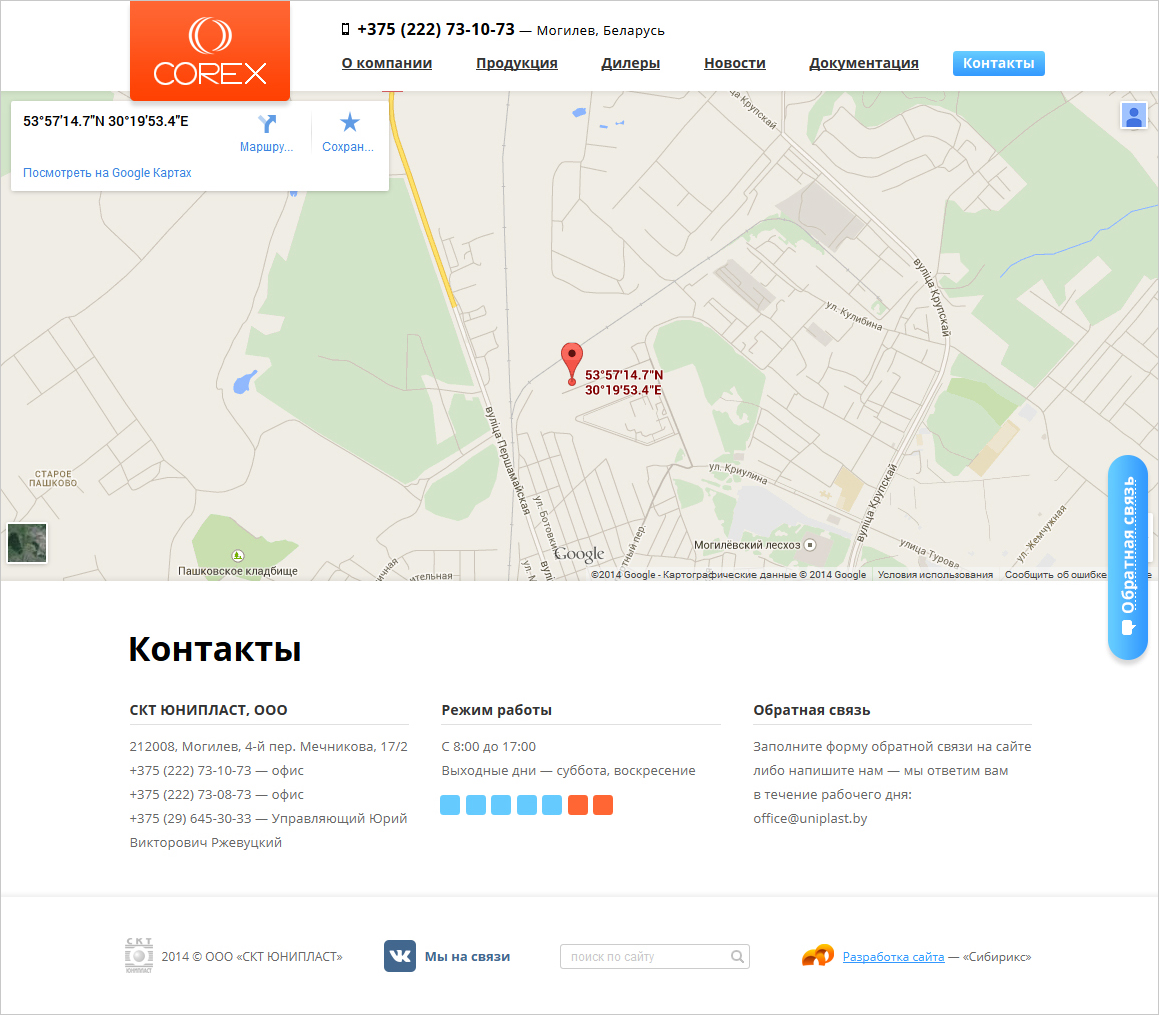The height and width of the screenshot is (1015, 1159).
Task: Click the first blue weekday square
Action: point(450,805)
